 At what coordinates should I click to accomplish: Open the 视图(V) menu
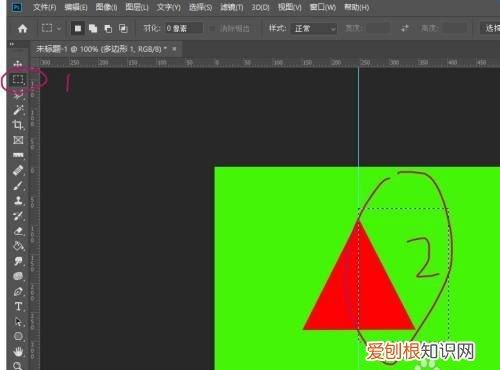(290, 7)
